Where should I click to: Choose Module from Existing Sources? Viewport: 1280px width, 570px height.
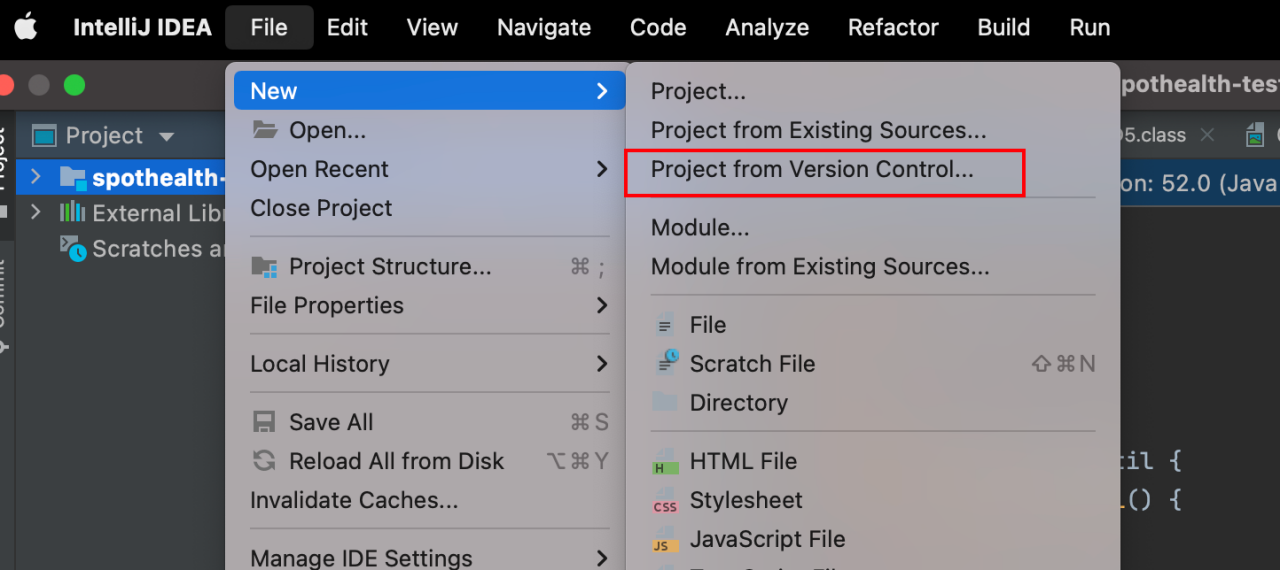coord(820,266)
